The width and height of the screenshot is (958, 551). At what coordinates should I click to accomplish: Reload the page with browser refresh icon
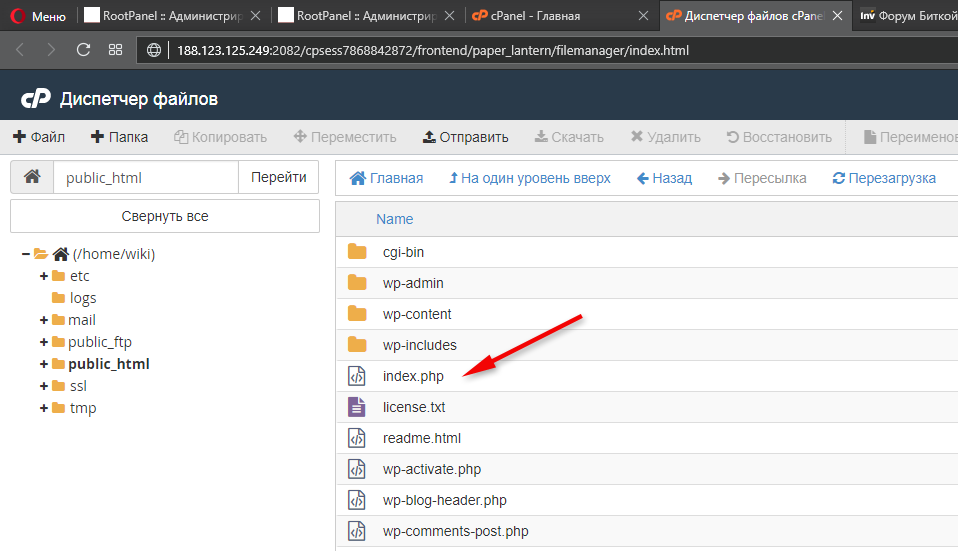click(x=83, y=50)
